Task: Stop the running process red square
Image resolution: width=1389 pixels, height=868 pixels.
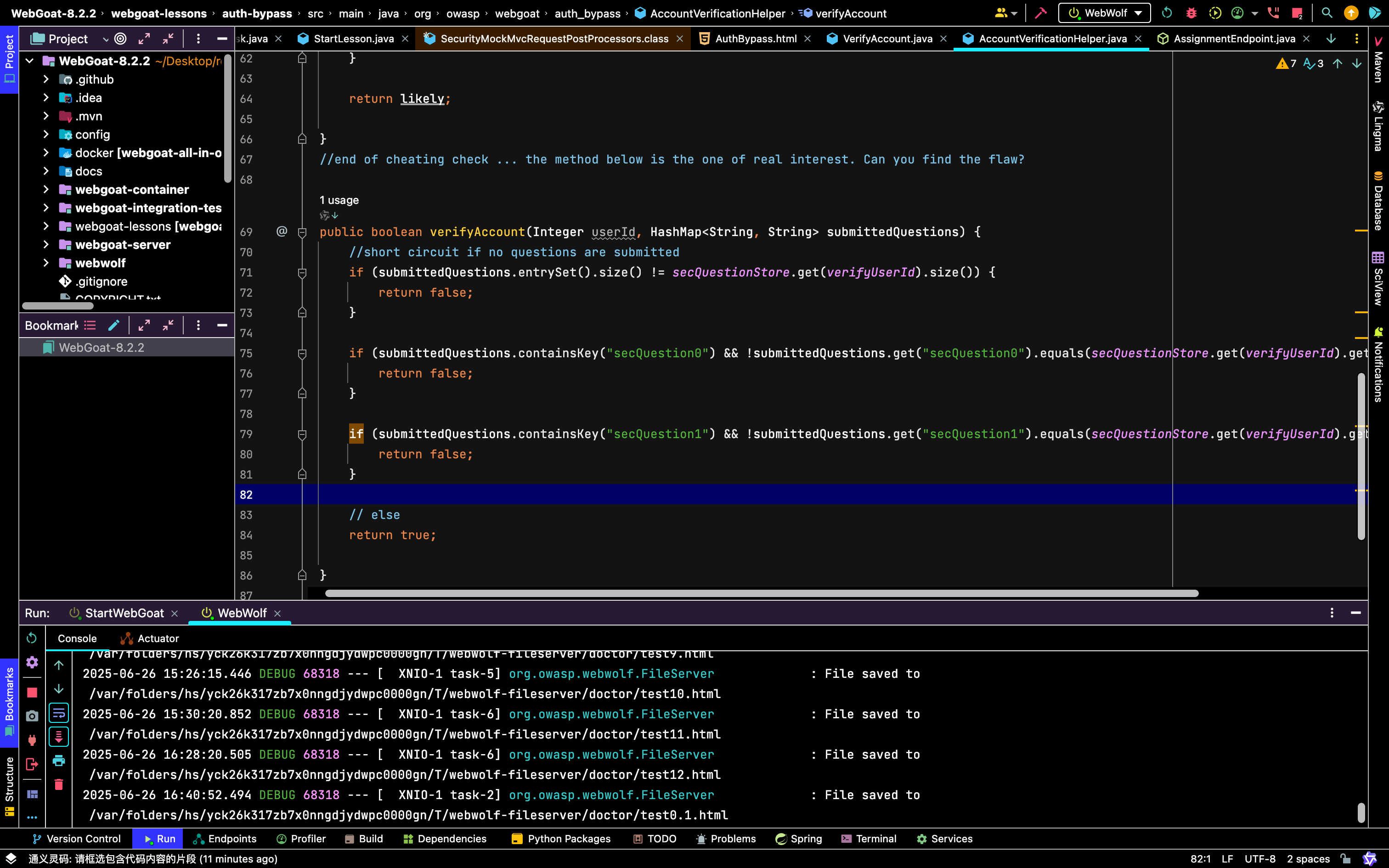Action: tap(32, 693)
